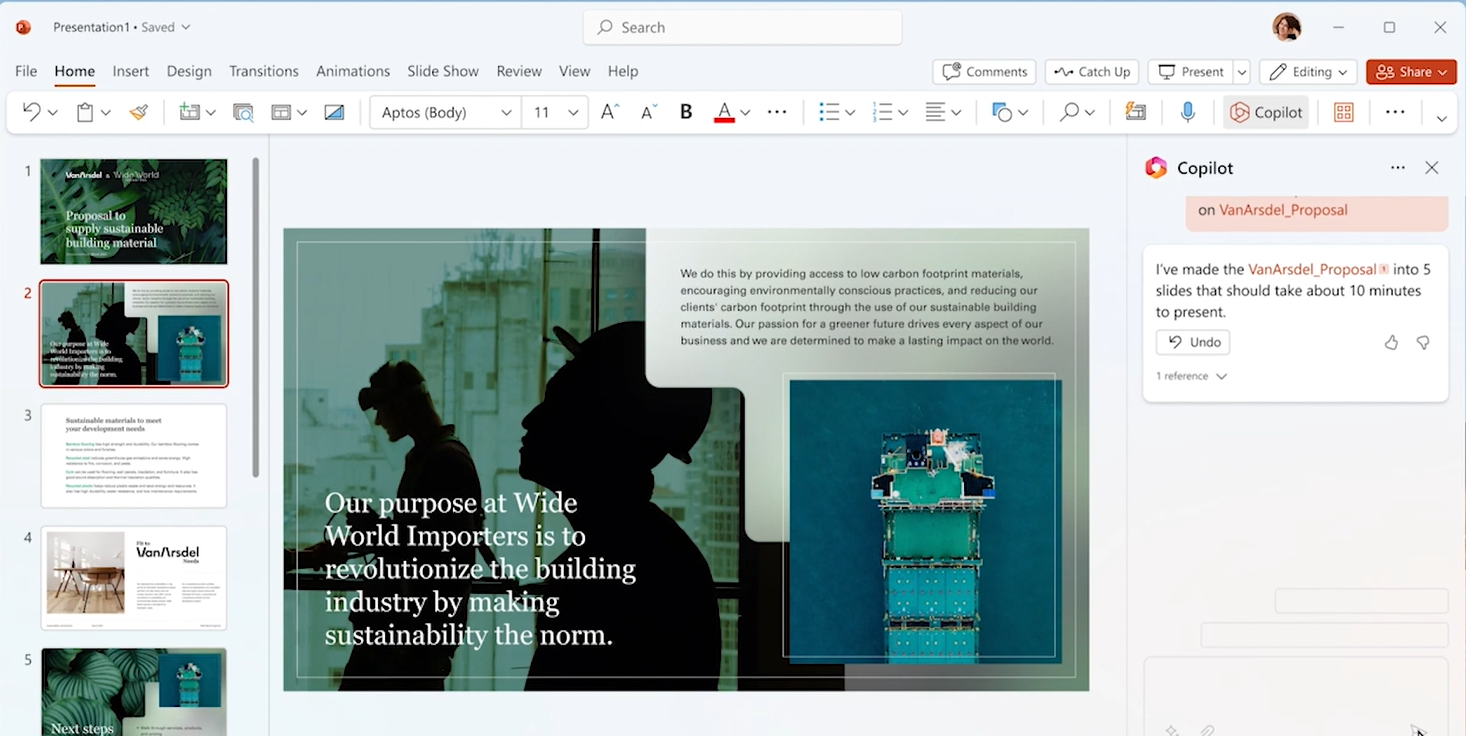Open the Help tab
The width and height of the screenshot is (1466, 736).
pyautogui.click(x=623, y=71)
